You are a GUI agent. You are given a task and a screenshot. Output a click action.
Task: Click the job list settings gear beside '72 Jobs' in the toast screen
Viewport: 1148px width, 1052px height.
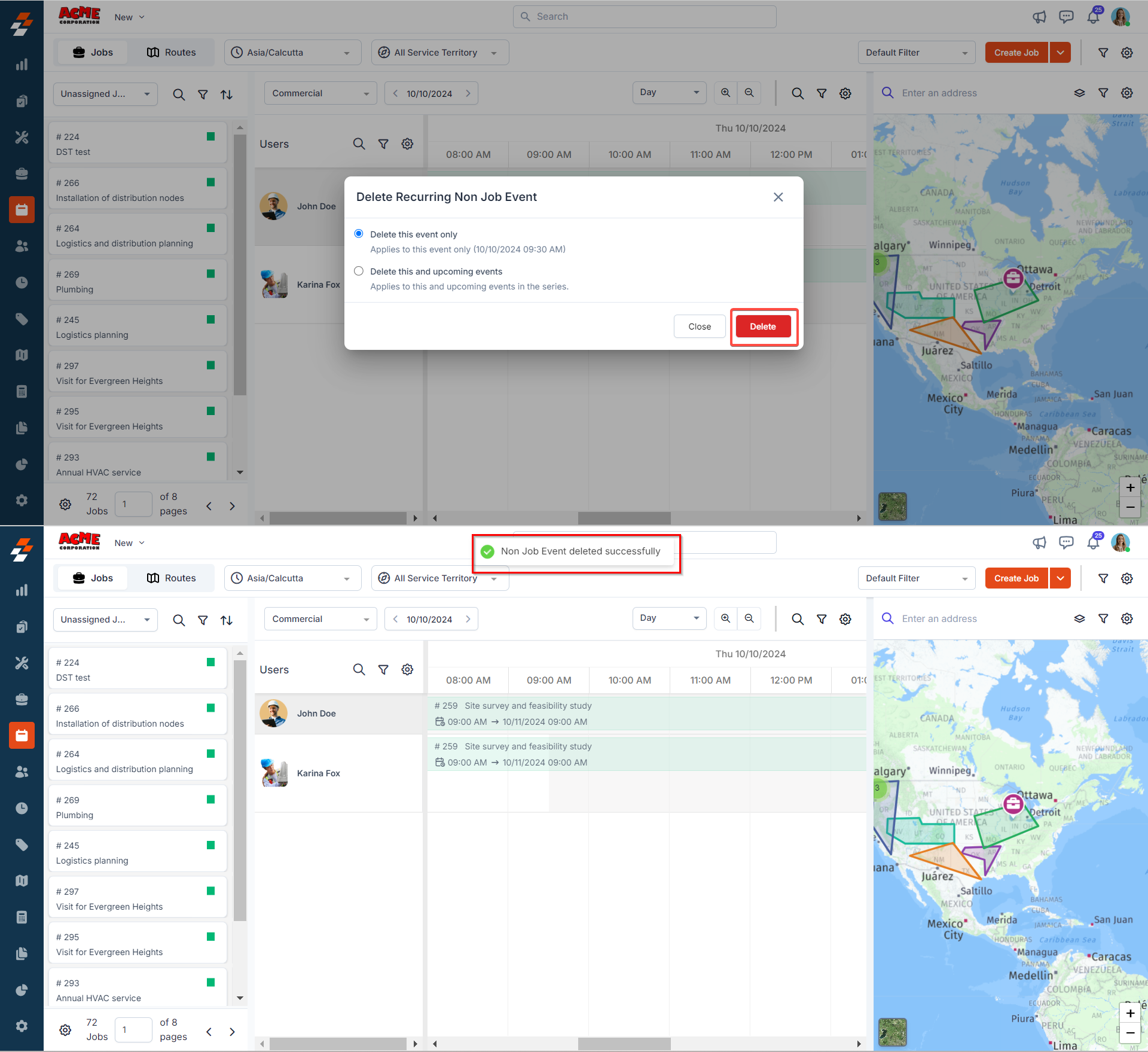tap(65, 1030)
